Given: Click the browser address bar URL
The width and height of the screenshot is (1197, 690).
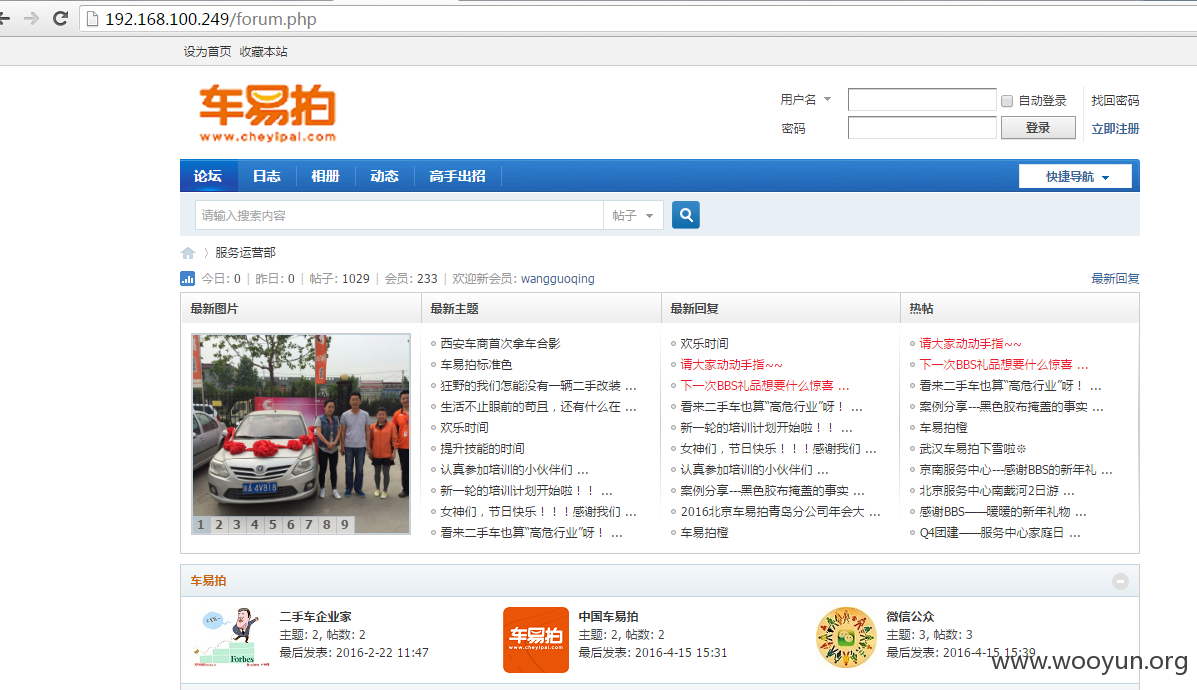Looking at the screenshot, I should 211,19.
